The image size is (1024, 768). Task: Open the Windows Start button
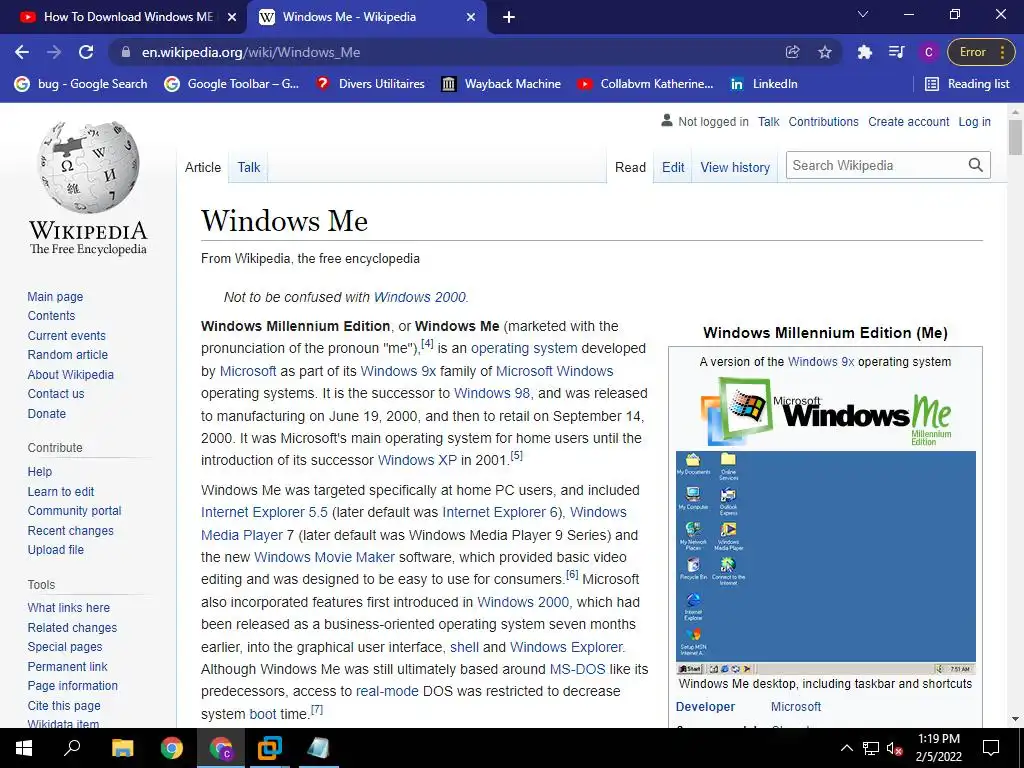[x=24, y=748]
